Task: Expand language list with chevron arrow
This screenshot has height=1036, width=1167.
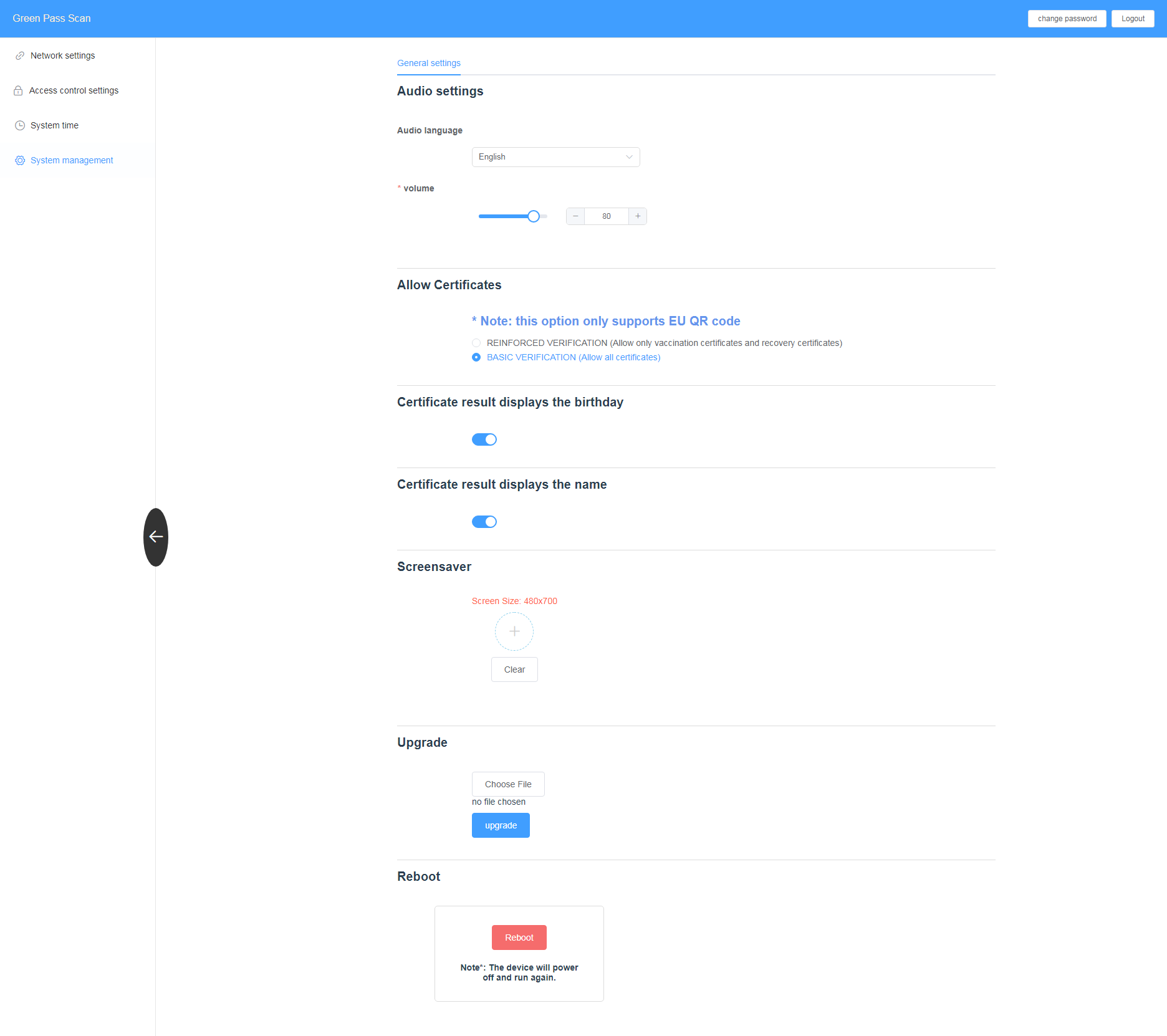Action: point(629,157)
